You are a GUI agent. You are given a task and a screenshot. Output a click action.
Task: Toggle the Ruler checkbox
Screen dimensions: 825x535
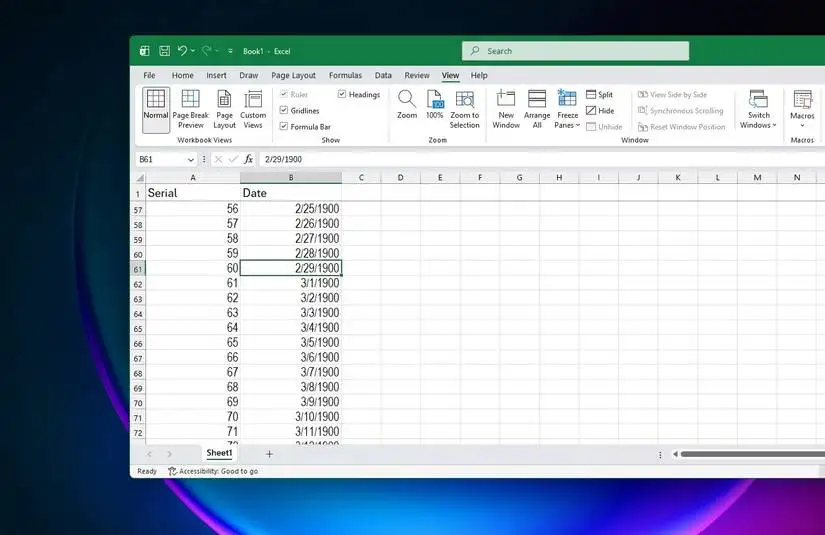(284, 94)
